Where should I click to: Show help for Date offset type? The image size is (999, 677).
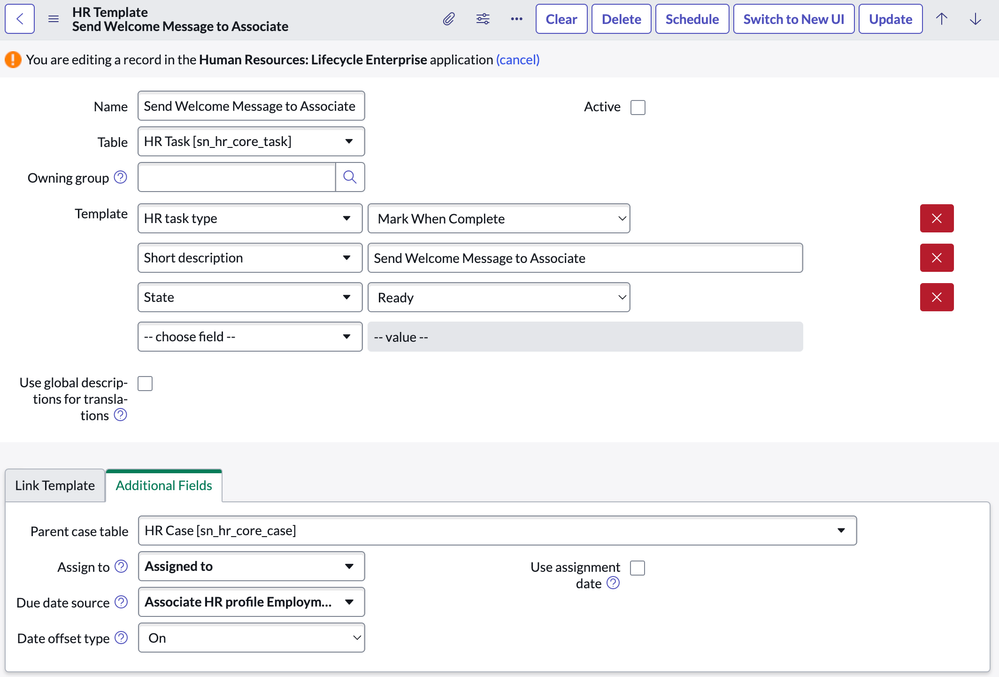point(121,638)
